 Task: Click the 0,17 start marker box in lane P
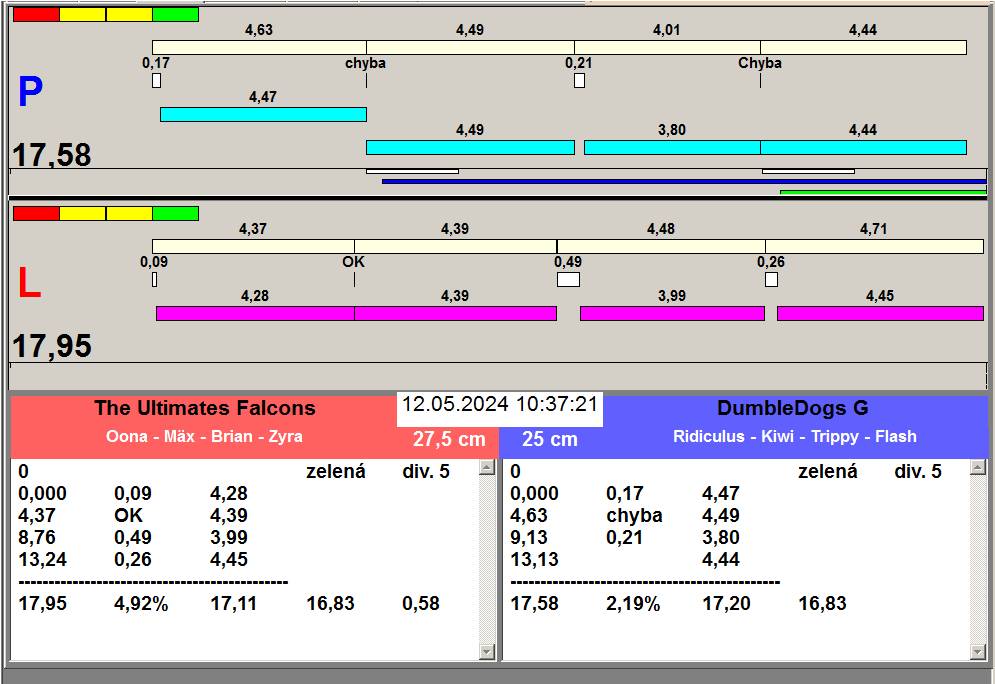click(x=157, y=81)
